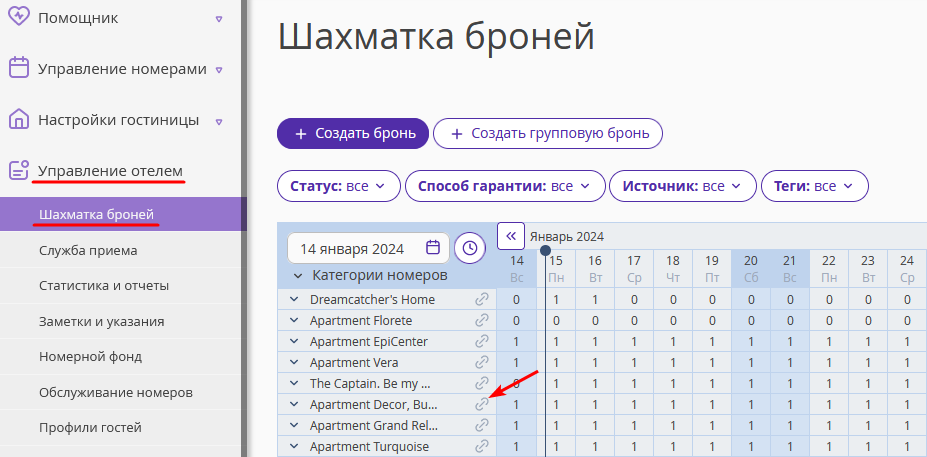Open Профили гостей section

pos(123,427)
